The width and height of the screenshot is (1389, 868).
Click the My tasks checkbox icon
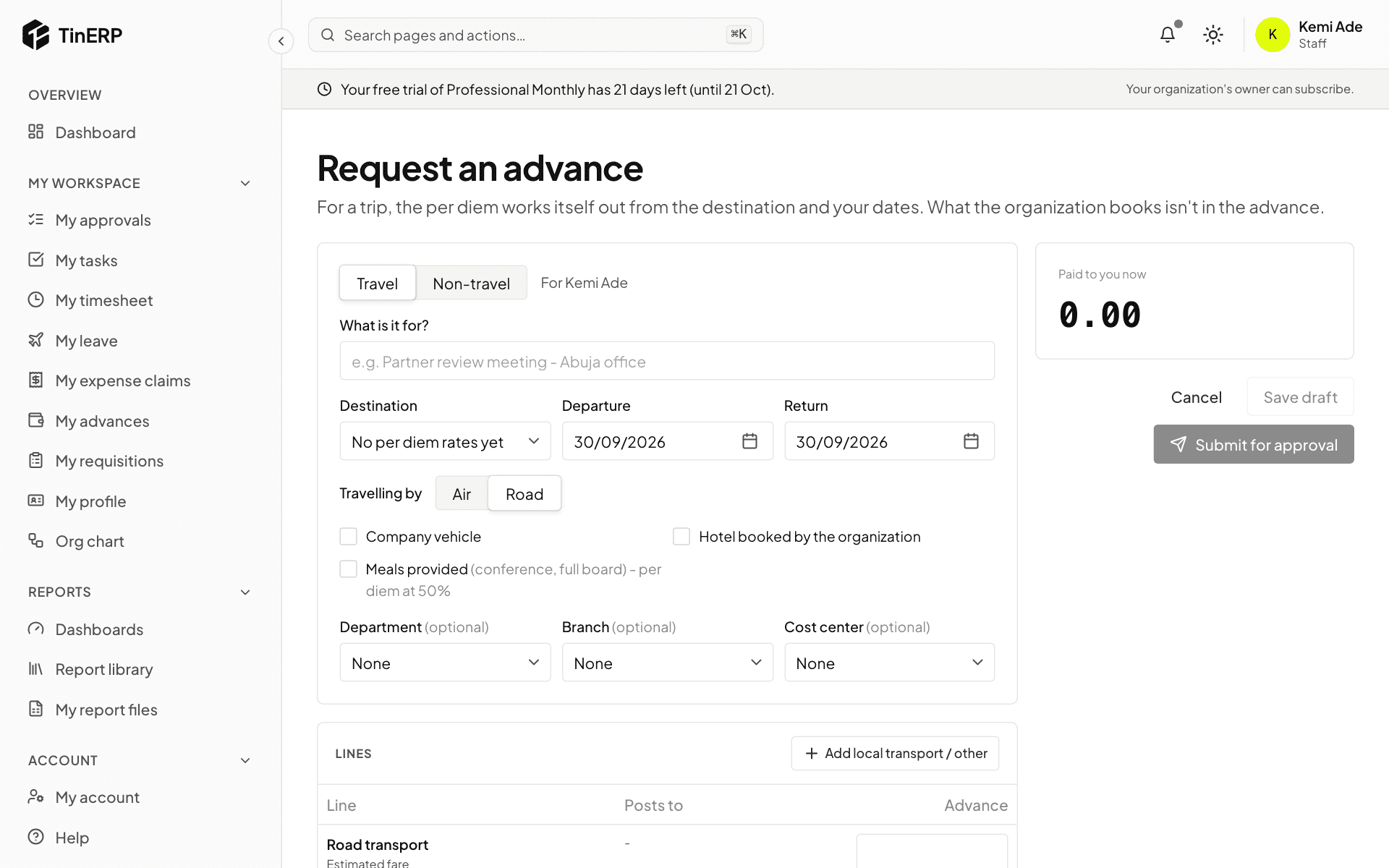[35, 260]
